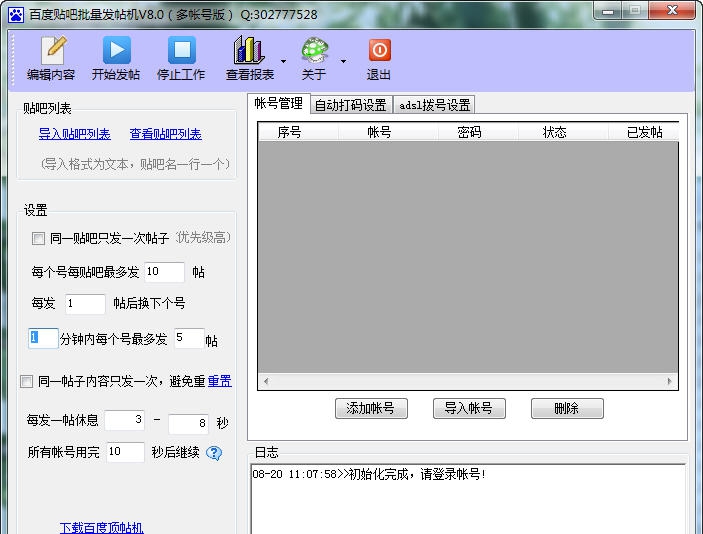This screenshot has height=534, width=703.
Task: Click the Baidu paw icon in title bar
Action: [x=16, y=14]
